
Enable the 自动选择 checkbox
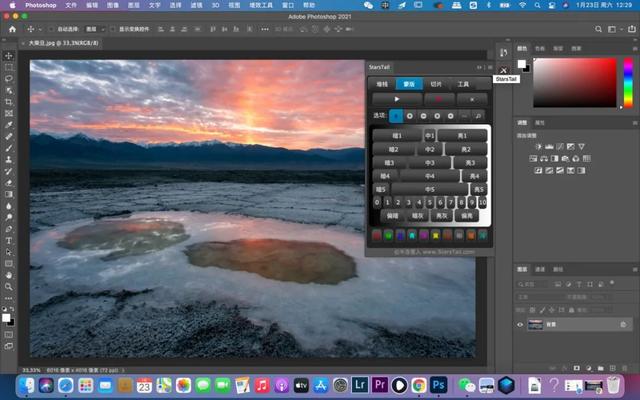point(52,29)
